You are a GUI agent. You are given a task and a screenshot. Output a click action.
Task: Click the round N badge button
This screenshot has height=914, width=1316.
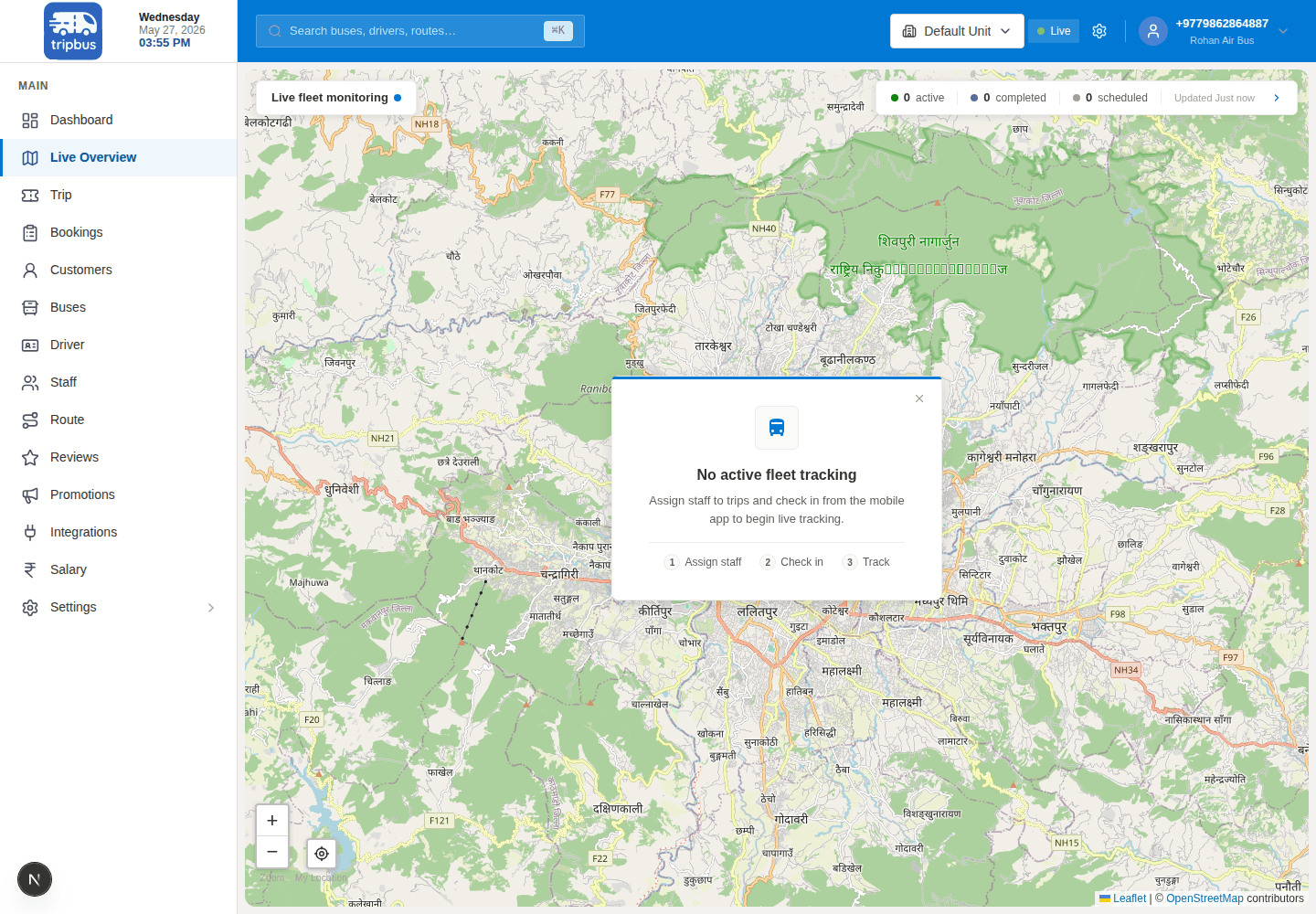pos(35,880)
